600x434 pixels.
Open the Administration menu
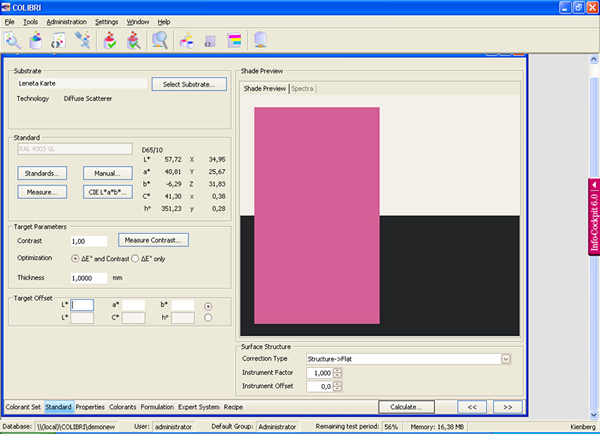66,21
